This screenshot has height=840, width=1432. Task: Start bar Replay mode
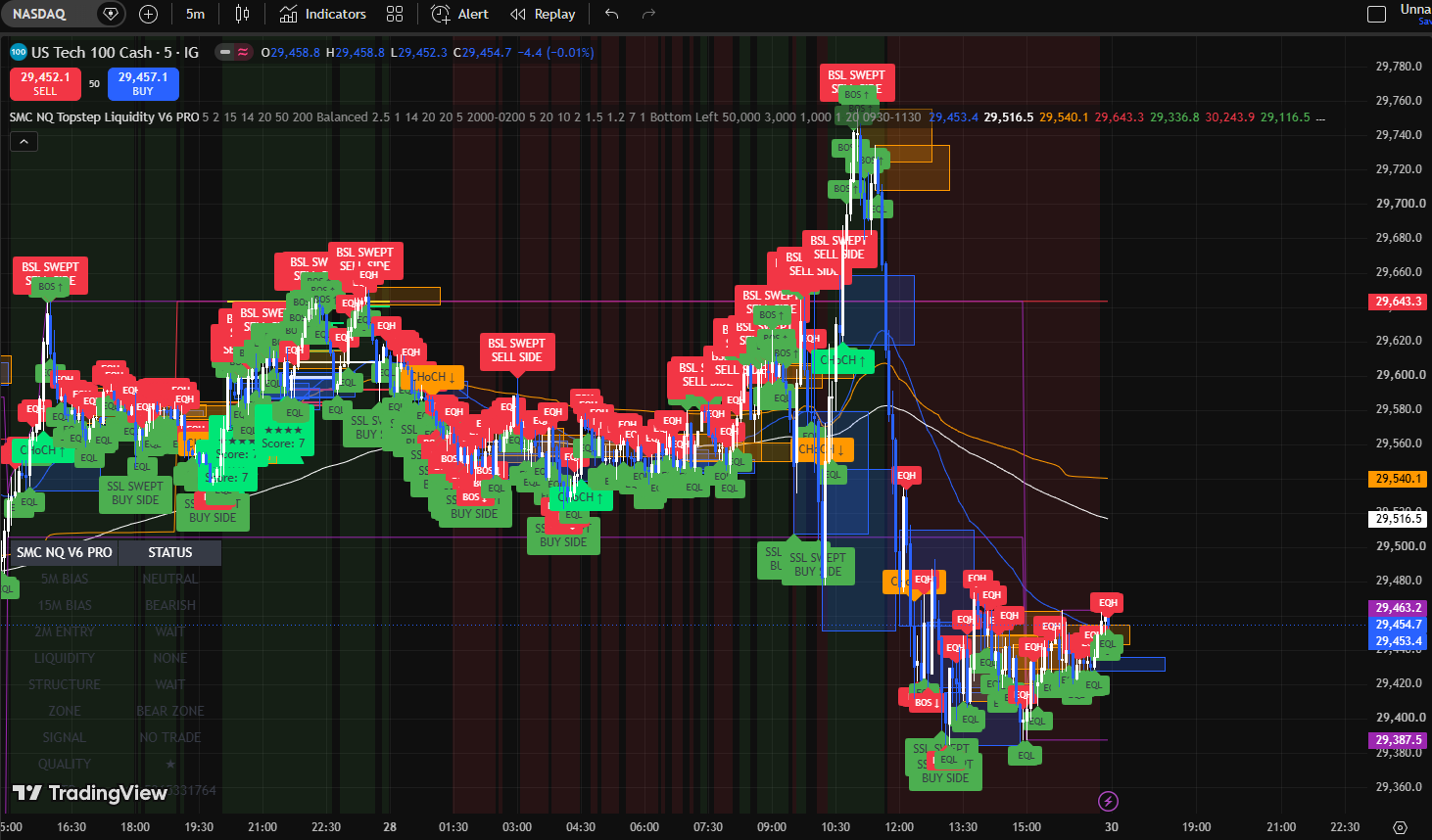[x=543, y=14]
